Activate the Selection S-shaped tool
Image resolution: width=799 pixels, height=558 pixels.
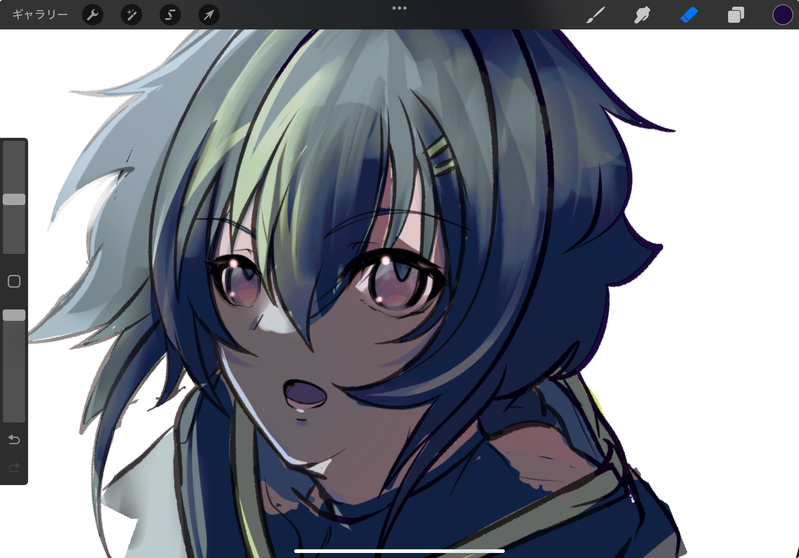pyautogui.click(x=170, y=15)
